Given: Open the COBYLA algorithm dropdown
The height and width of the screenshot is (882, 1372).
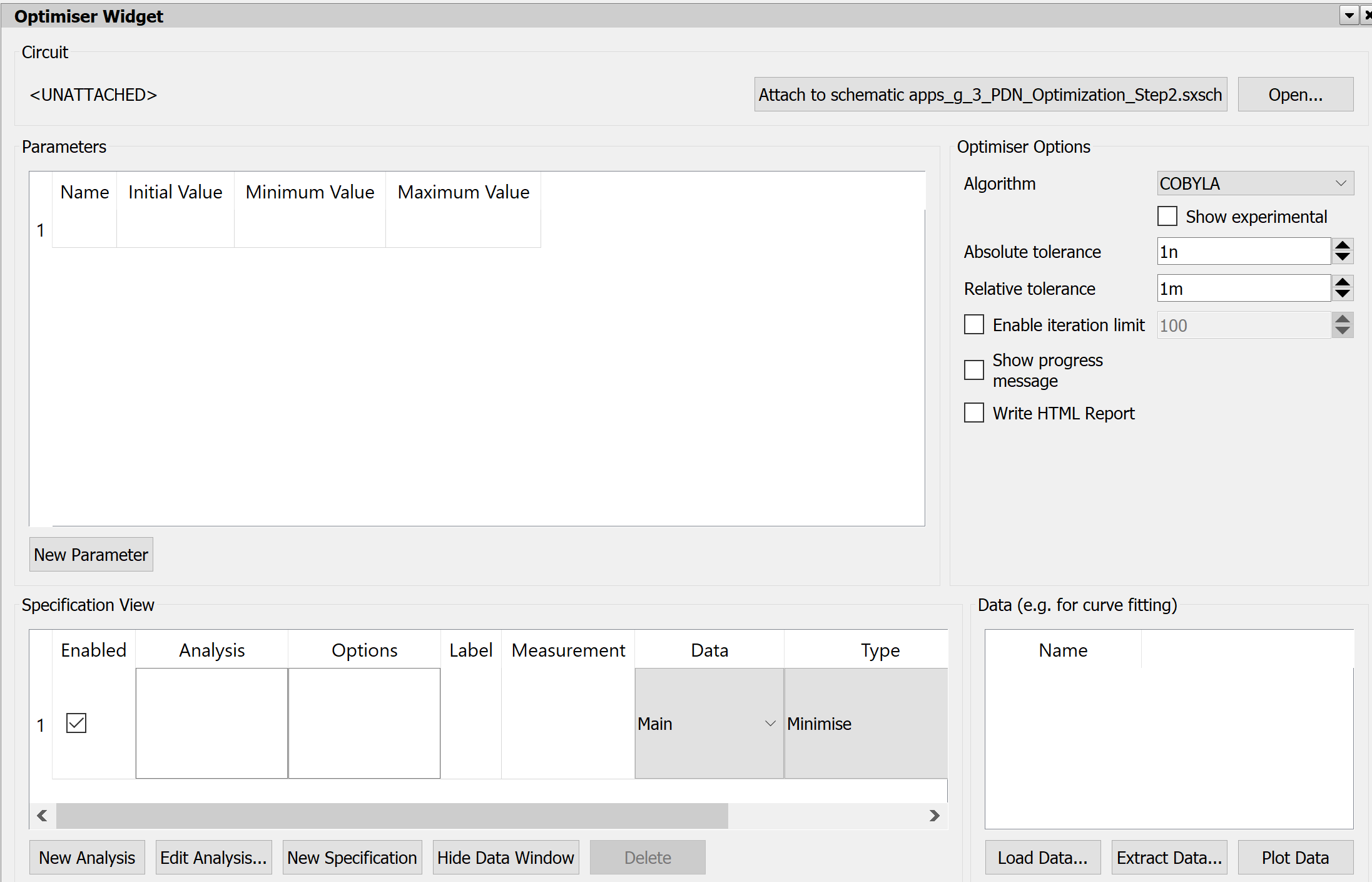Looking at the screenshot, I should [x=1254, y=183].
